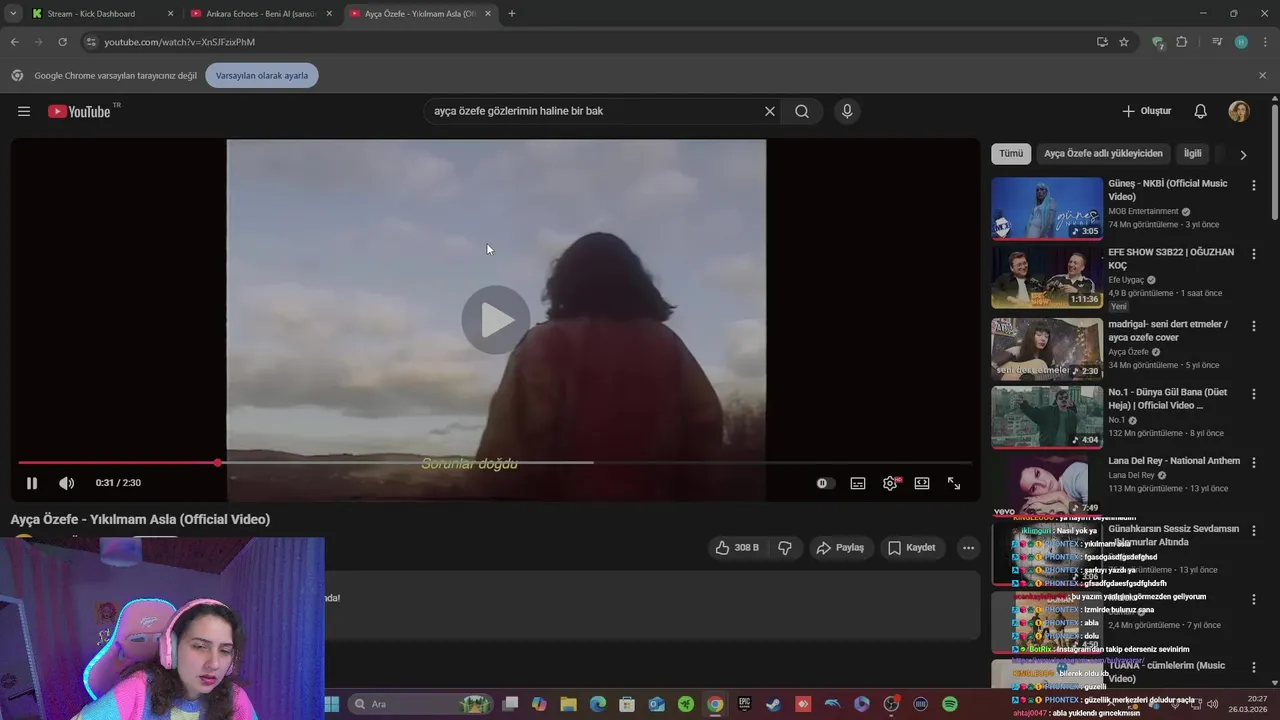Click MOB Entertainment channel name
Viewport: 1280px width, 720px height.
pos(1143,212)
